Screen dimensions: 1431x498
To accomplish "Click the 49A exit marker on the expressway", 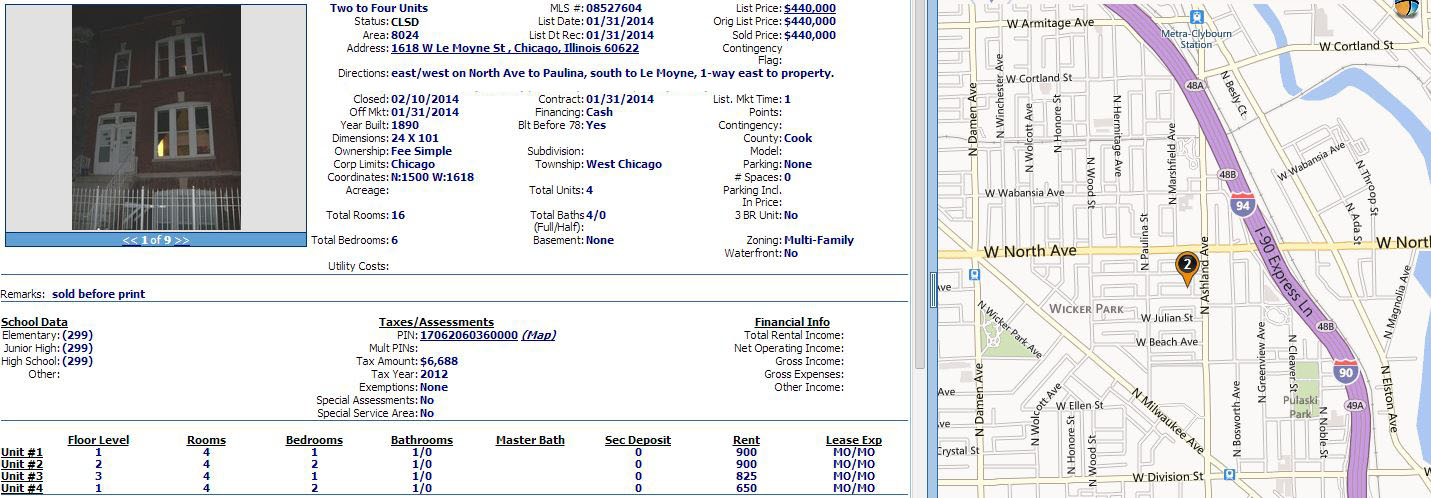I will coord(1355,406).
